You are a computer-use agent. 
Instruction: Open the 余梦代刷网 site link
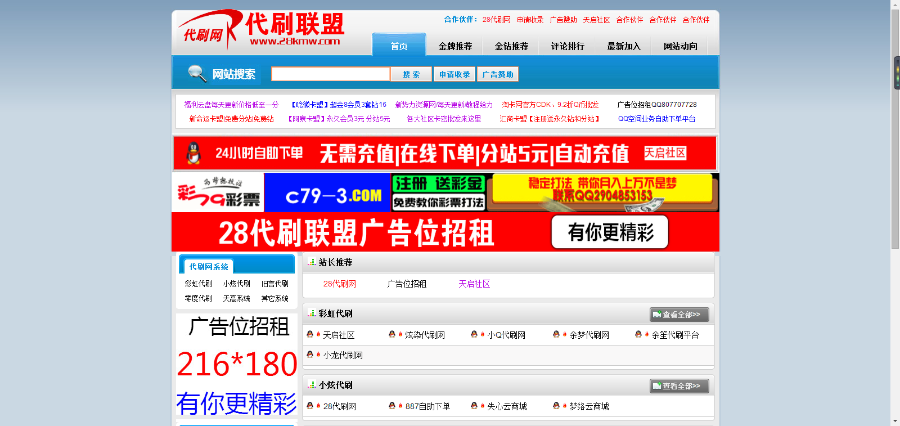point(589,335)
